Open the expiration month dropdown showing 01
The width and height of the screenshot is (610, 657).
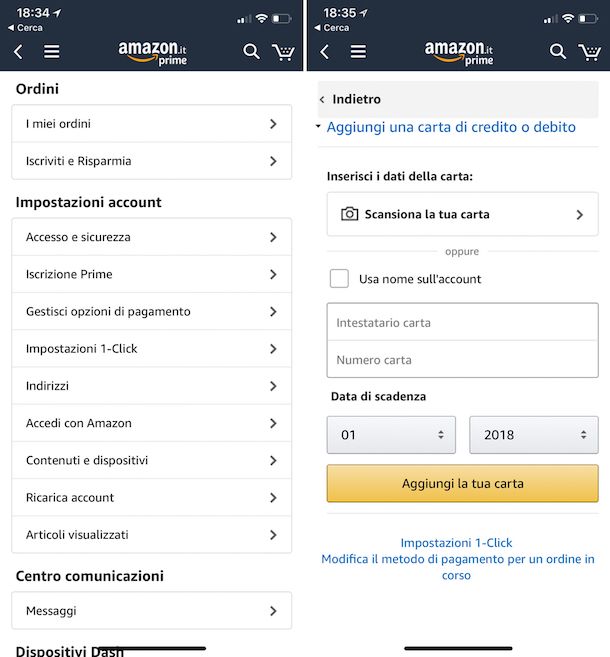click(391, 435)
